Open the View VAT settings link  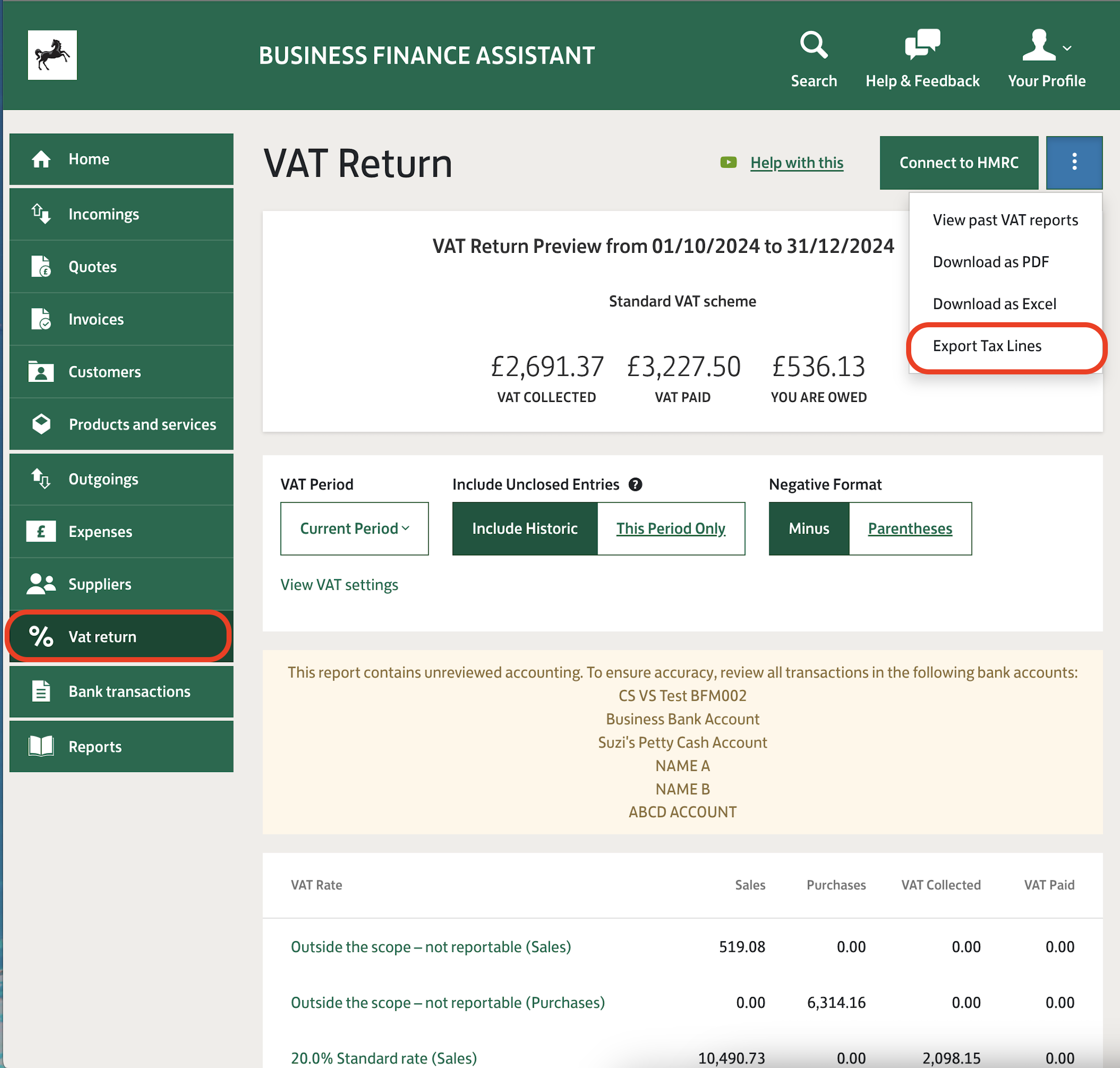point(340,585)
